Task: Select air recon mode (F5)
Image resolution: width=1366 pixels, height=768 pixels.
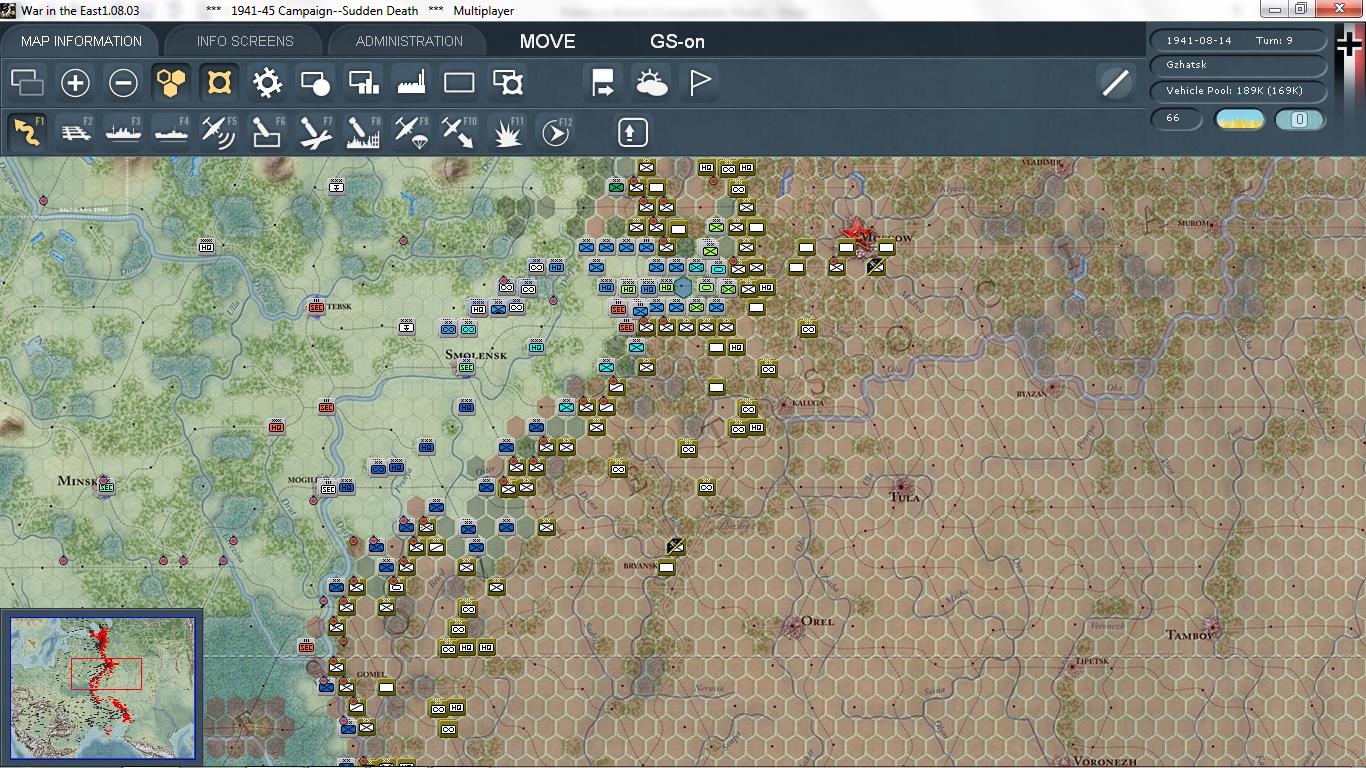Action: point(218,133)
